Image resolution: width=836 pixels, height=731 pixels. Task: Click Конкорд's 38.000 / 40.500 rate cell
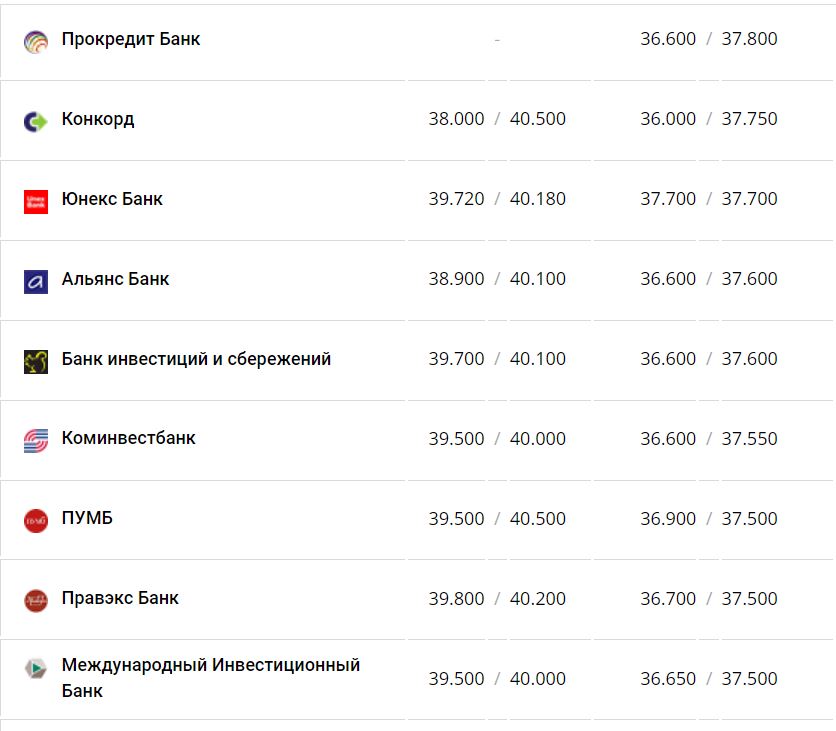[x=497, y=119]
